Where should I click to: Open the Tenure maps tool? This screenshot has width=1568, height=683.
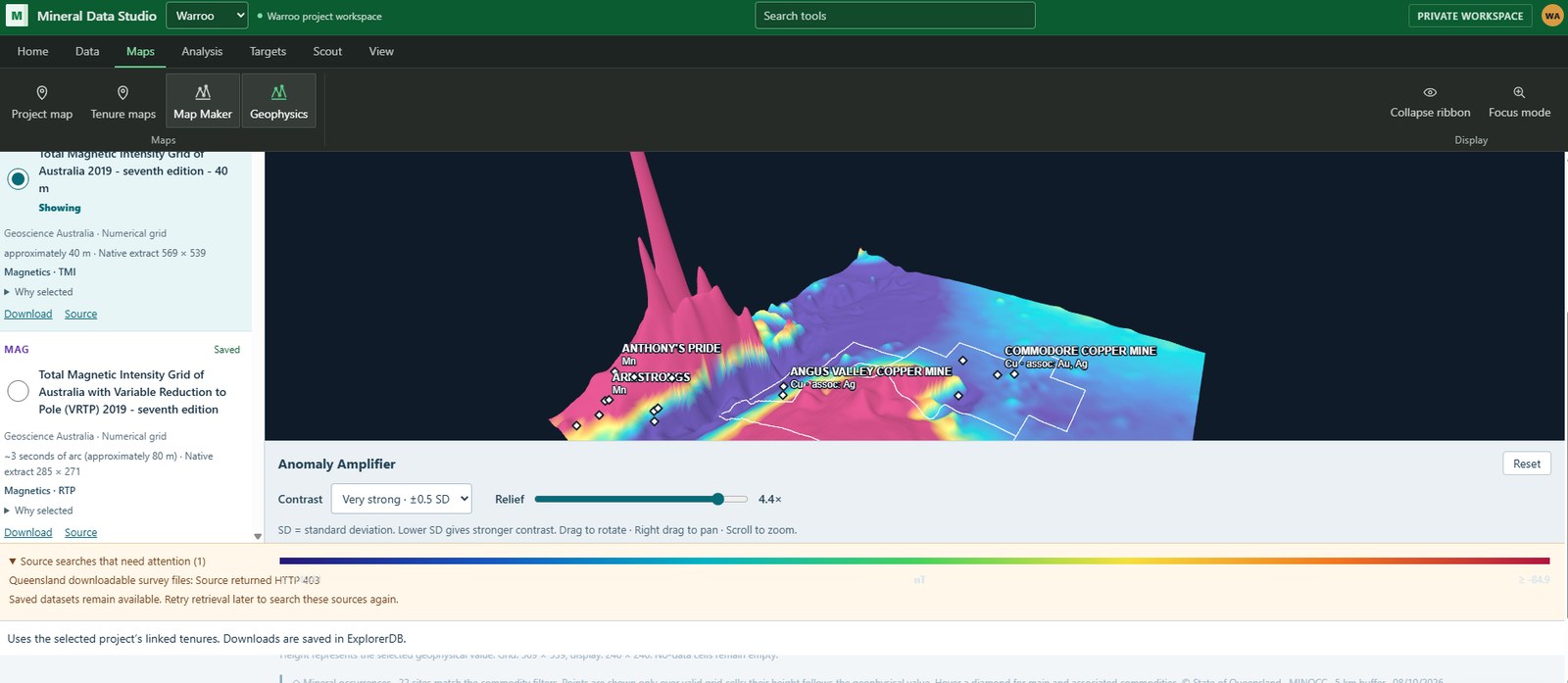coord(123,101)
